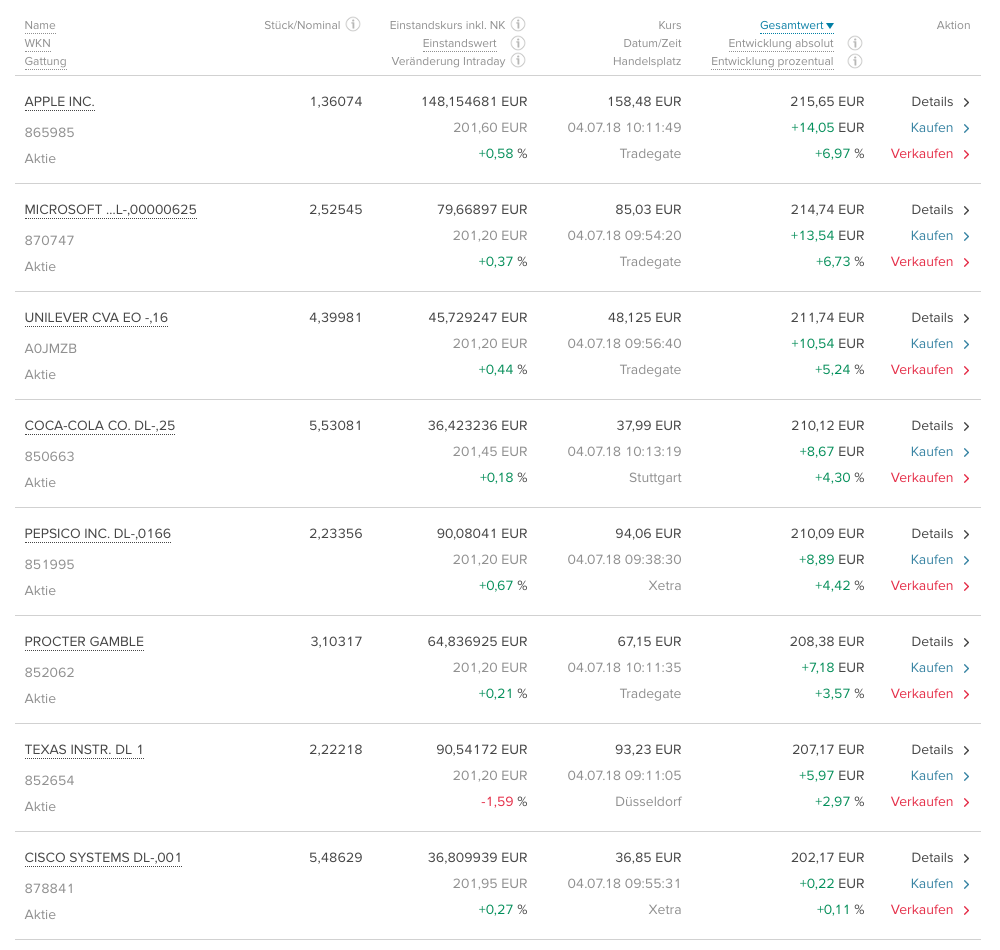Click Kaufen for Texas Instruments

pyautogui.click(x=941, y=775)
